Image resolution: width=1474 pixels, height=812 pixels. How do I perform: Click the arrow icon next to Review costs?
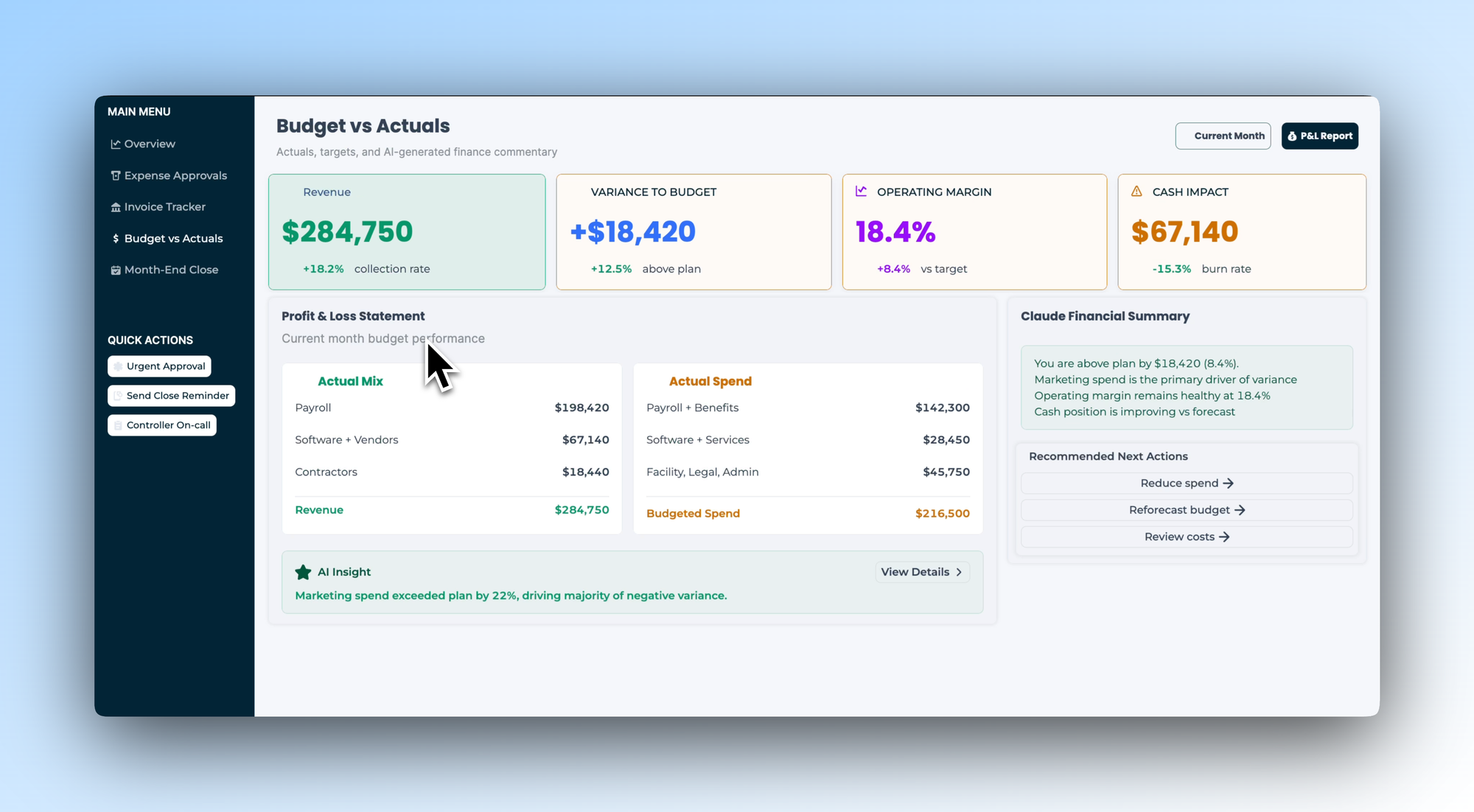pyautogui.click(x=1224, y=537)
